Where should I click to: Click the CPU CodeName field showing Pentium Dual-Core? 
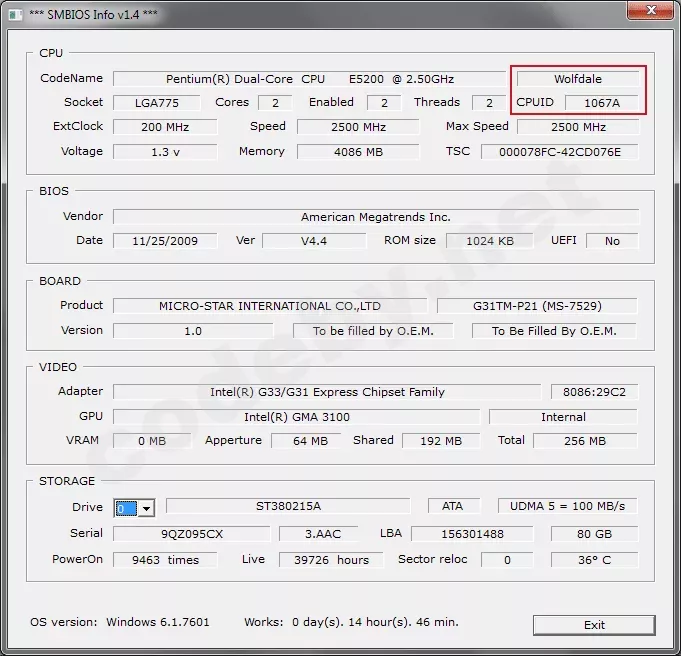pos(309,78)
